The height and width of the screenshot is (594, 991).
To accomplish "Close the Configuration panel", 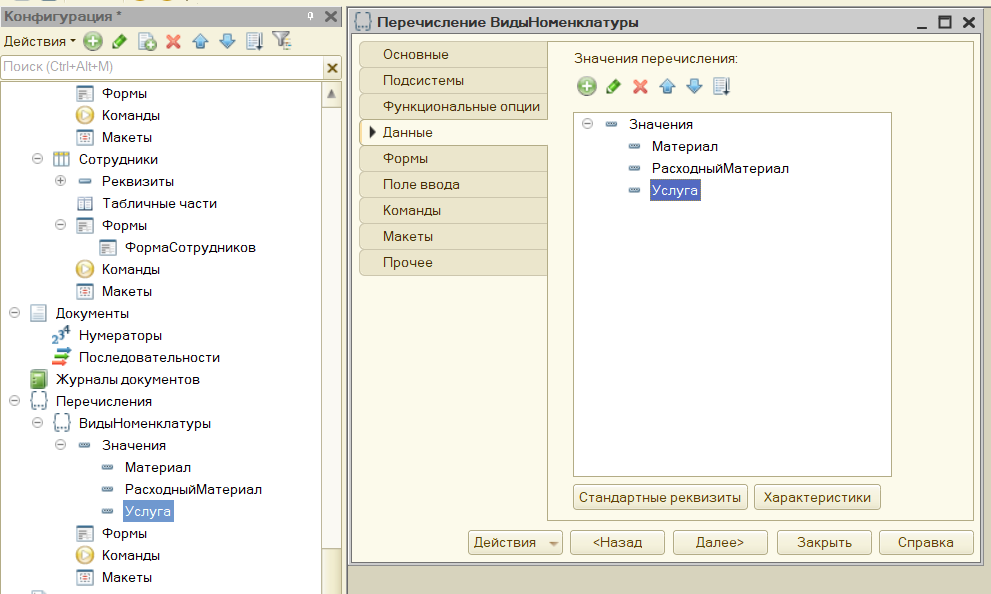I will pos(331,16).
